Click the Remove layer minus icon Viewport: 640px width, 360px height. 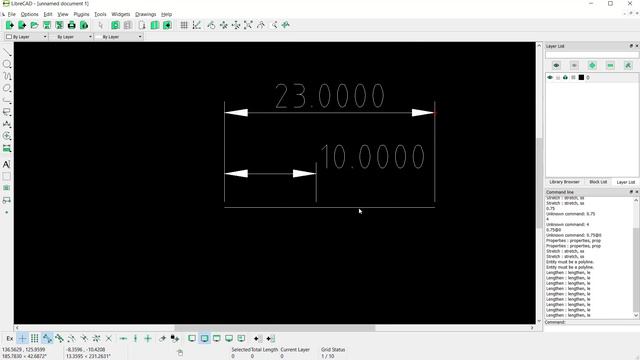click(x=610, y=65)
